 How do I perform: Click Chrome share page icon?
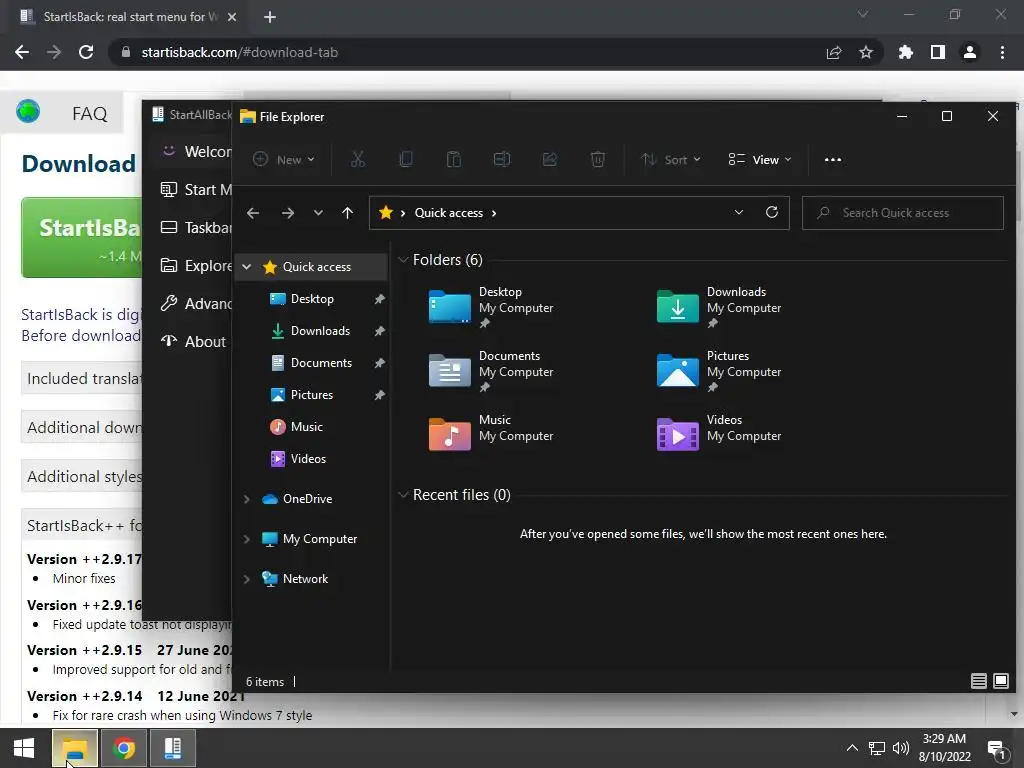point(834,52)
